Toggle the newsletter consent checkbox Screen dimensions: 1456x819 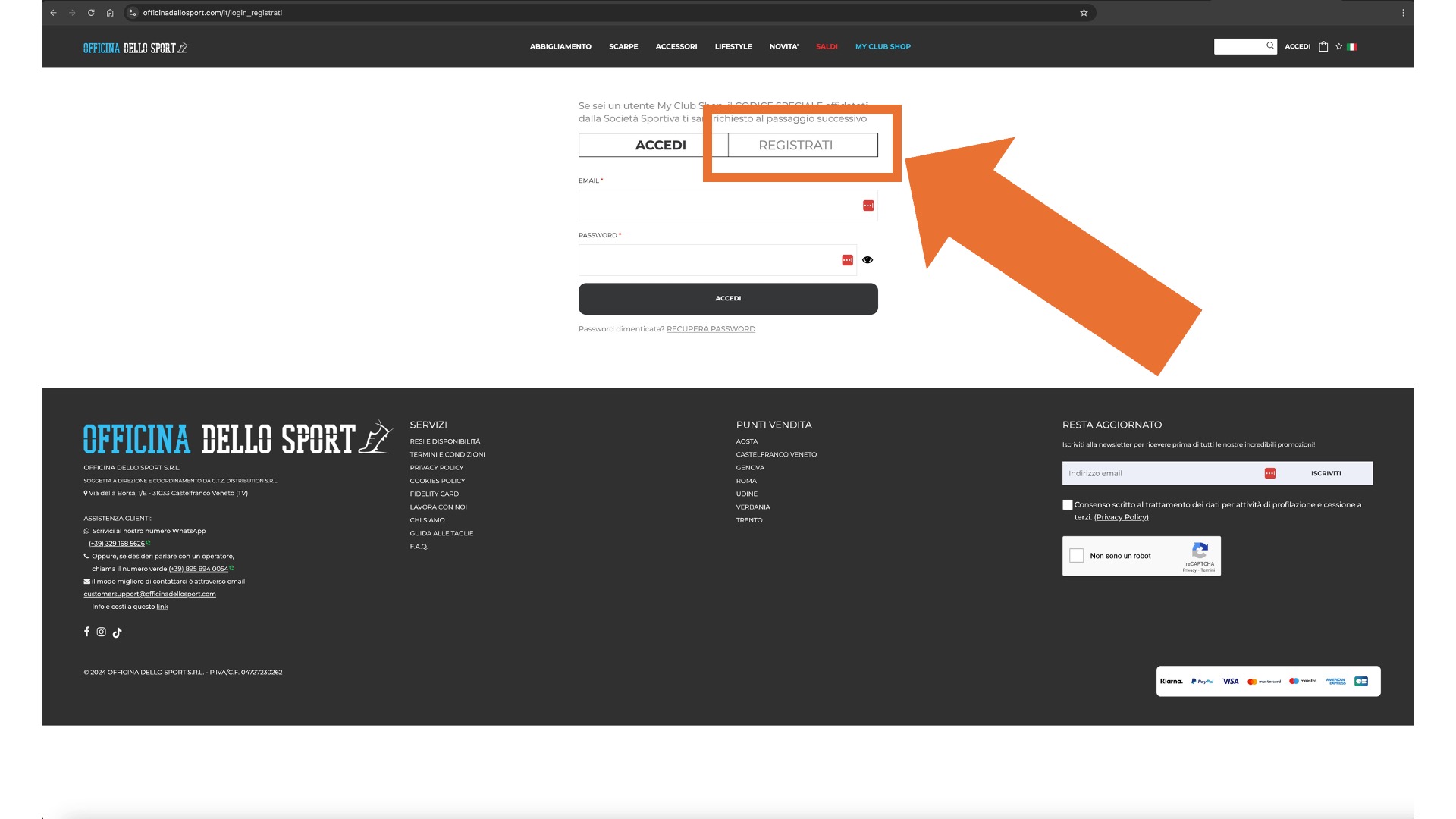[1066, 504]
